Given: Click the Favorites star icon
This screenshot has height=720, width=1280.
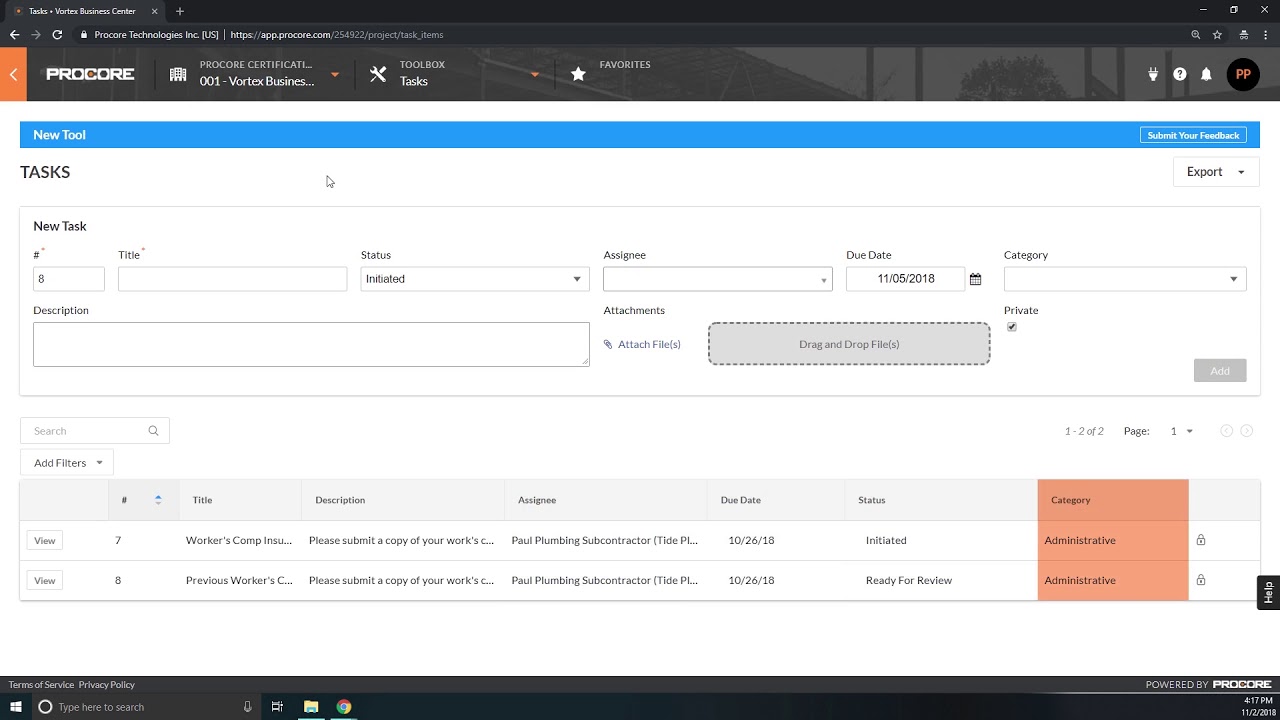Looking at the screenshot, I should [578, 74].
